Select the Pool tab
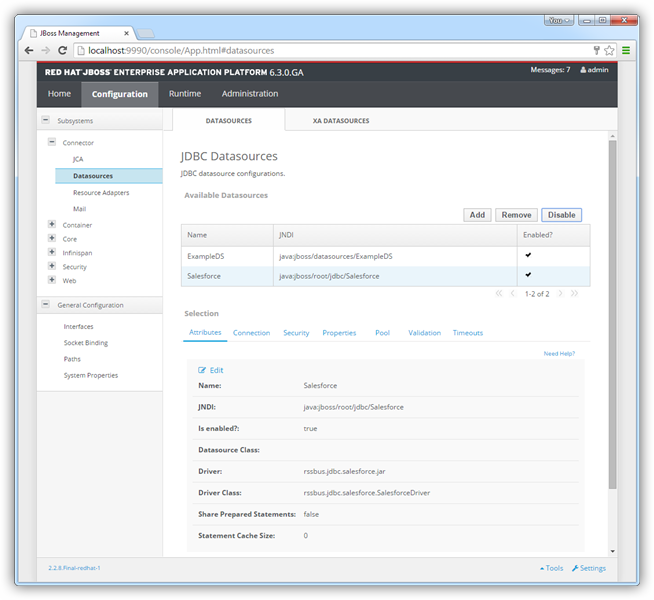This screenshot has width=654, height=600. click(382, 333)
